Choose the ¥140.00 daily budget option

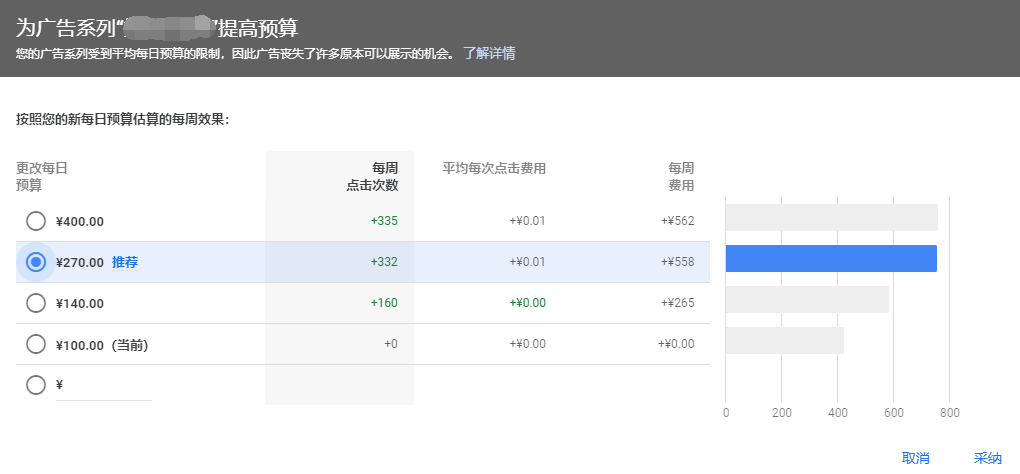point(36,303)
